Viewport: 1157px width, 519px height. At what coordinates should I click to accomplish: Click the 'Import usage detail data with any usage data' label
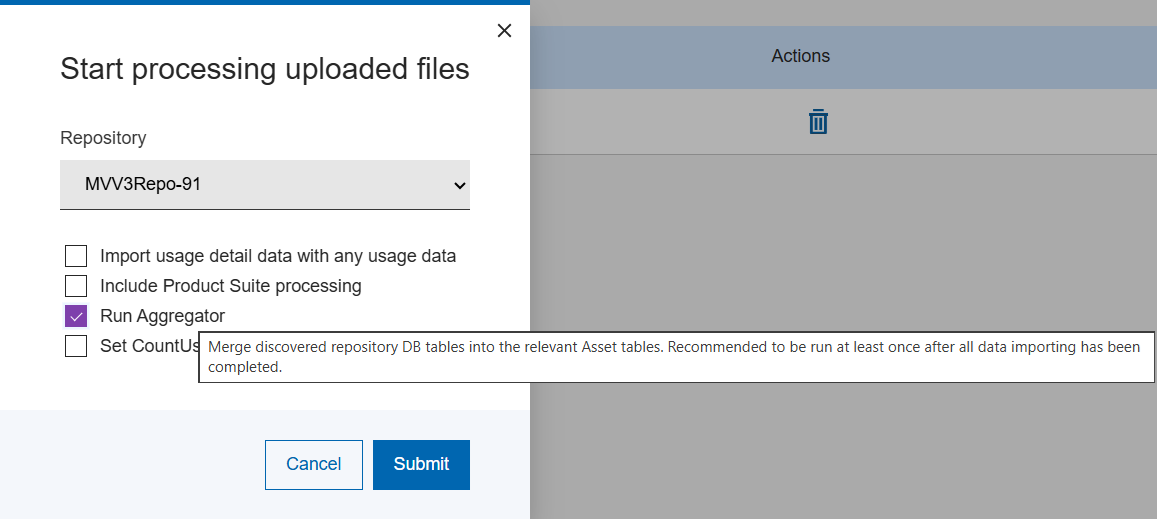coord(278,256)
